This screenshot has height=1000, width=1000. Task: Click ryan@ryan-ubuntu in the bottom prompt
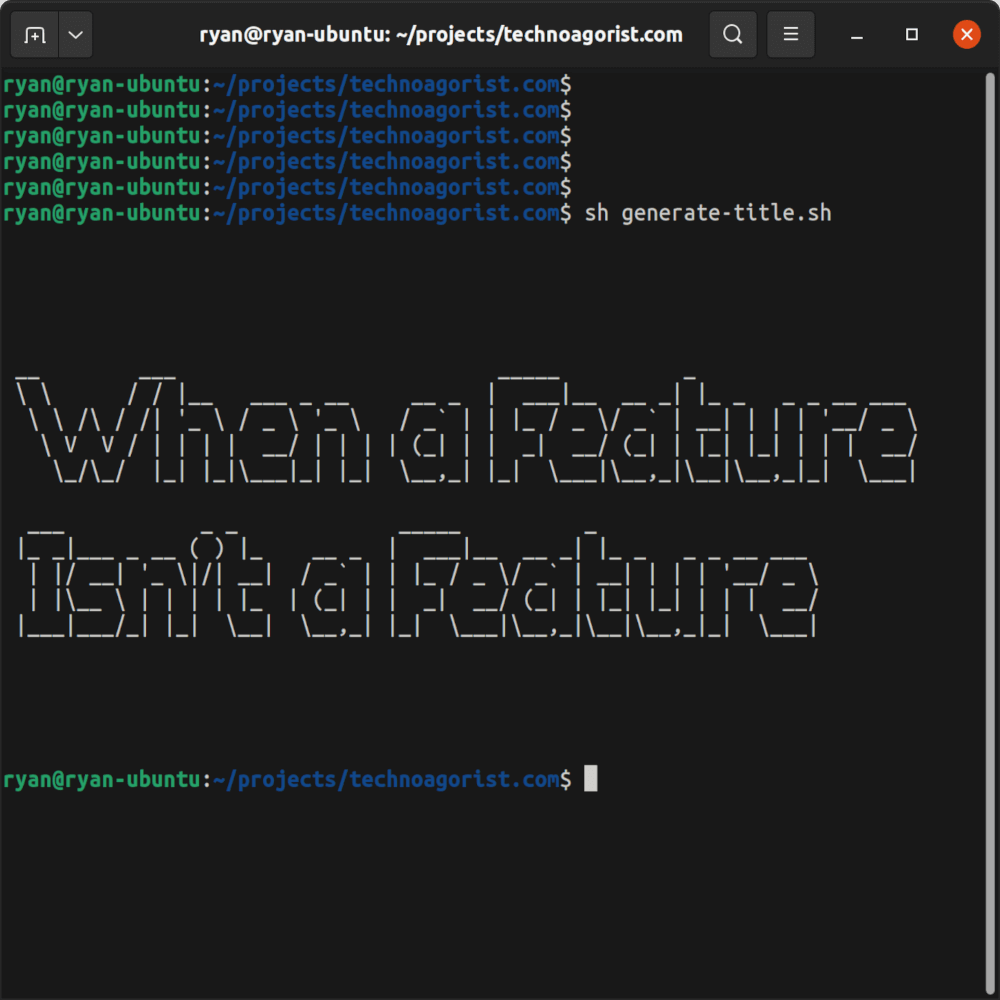[x=101, y=779]
